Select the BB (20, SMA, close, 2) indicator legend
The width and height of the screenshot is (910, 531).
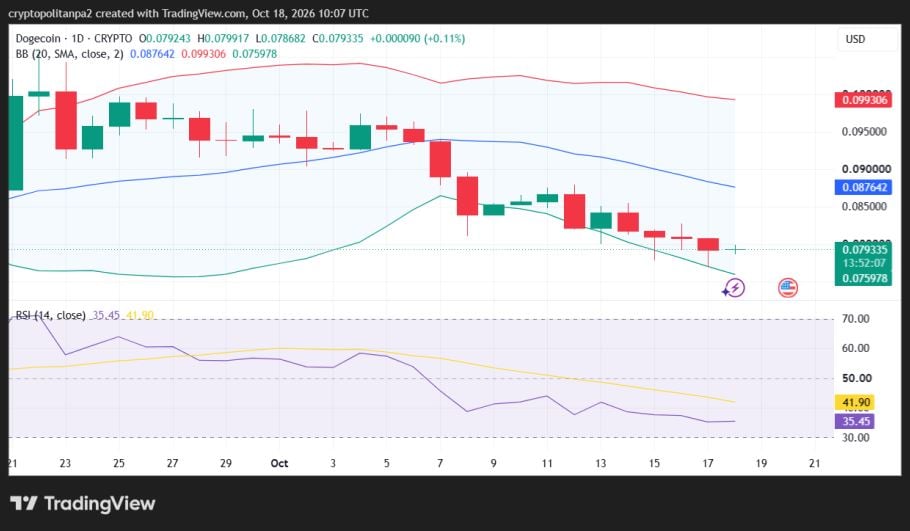[x=70, y=54]
